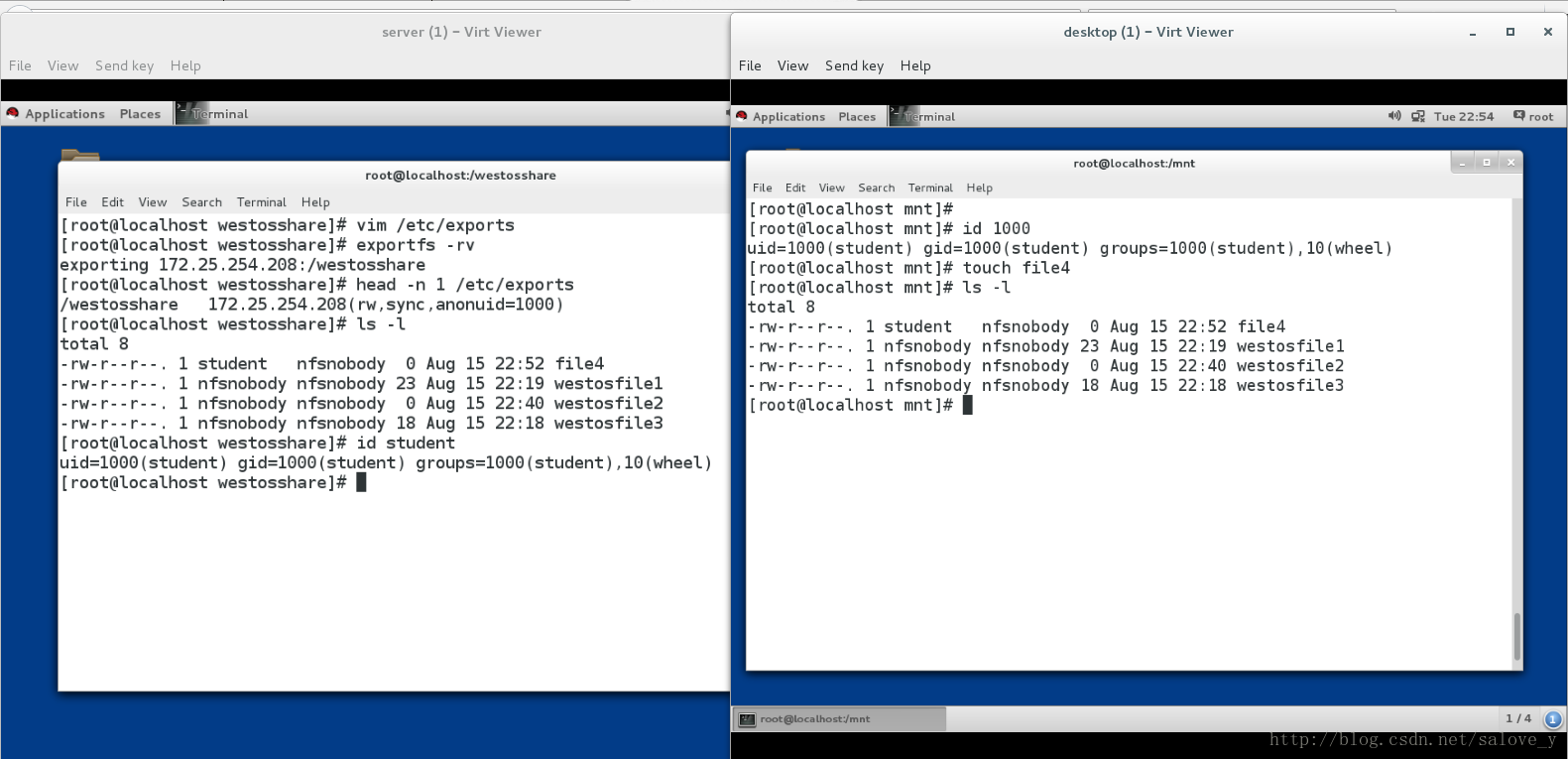The image size is (1568, 759).
Task: Open Search menu in mnt terminal
Action: click(876, 189)
